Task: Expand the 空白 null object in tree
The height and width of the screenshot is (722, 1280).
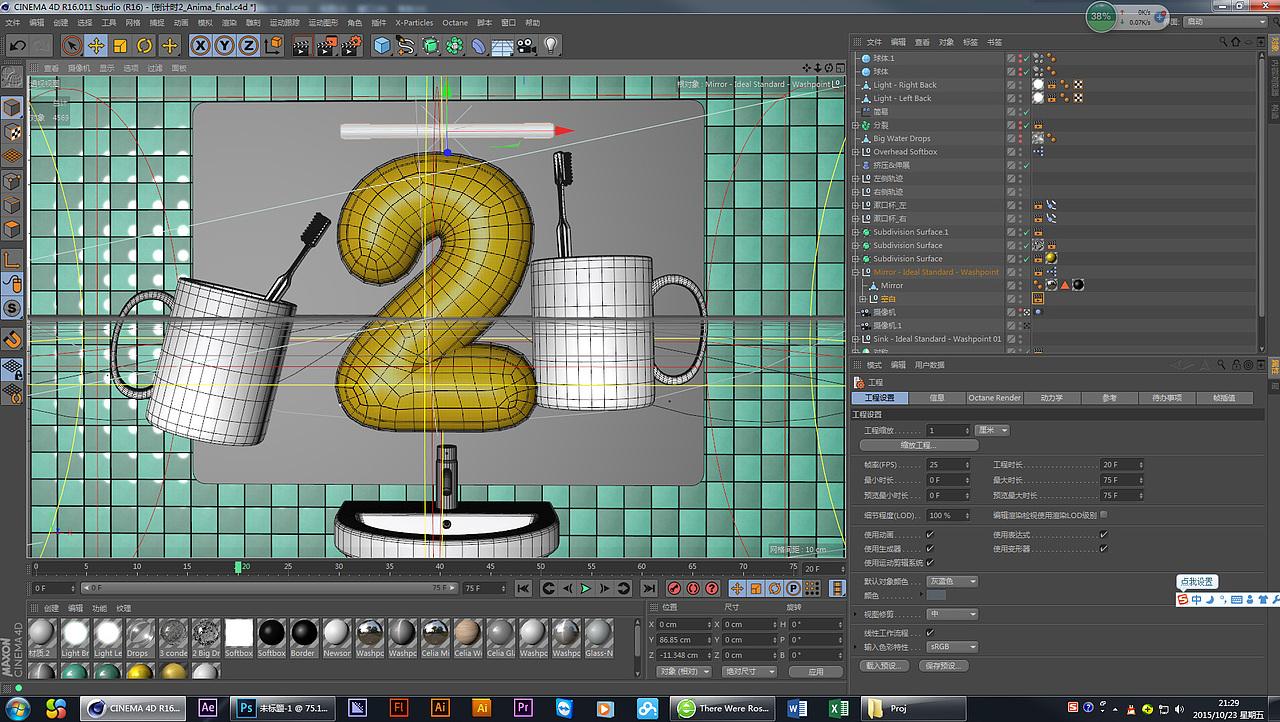Action: tap(862, 299)
